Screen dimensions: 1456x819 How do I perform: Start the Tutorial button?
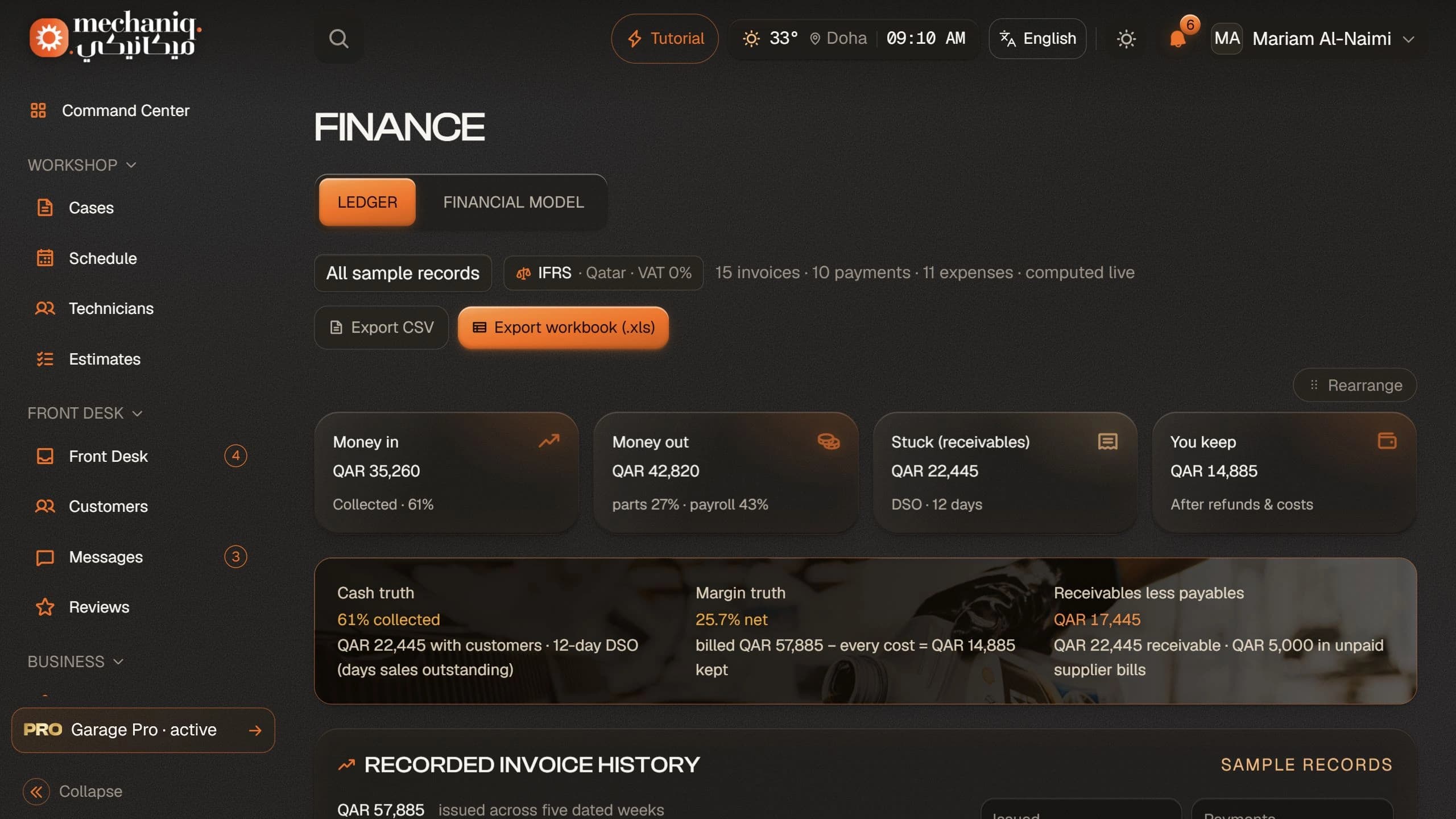[x=664, y=39]
